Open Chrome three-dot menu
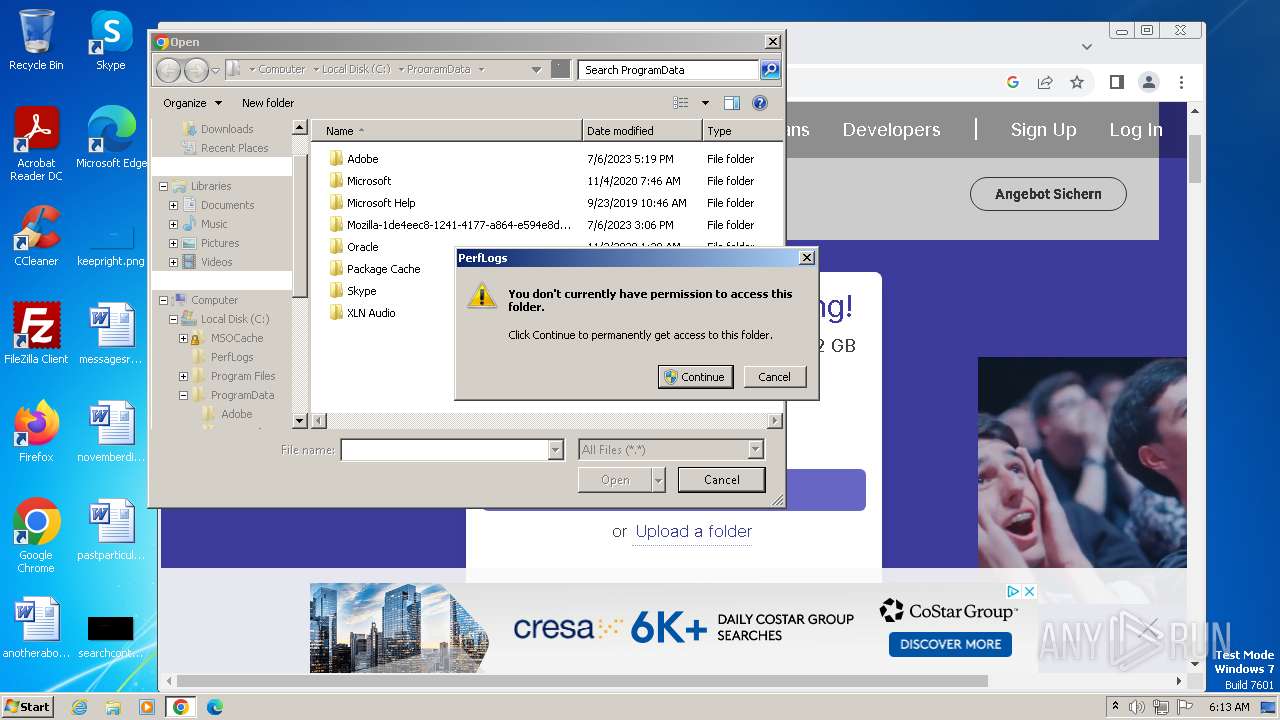 click(x=1181, y=82)
